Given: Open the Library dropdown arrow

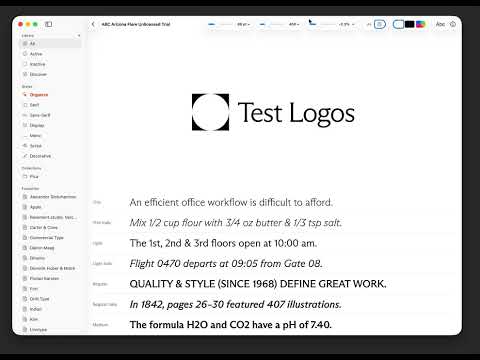Looking at the screenshot, I should click(x=79, y=35).
